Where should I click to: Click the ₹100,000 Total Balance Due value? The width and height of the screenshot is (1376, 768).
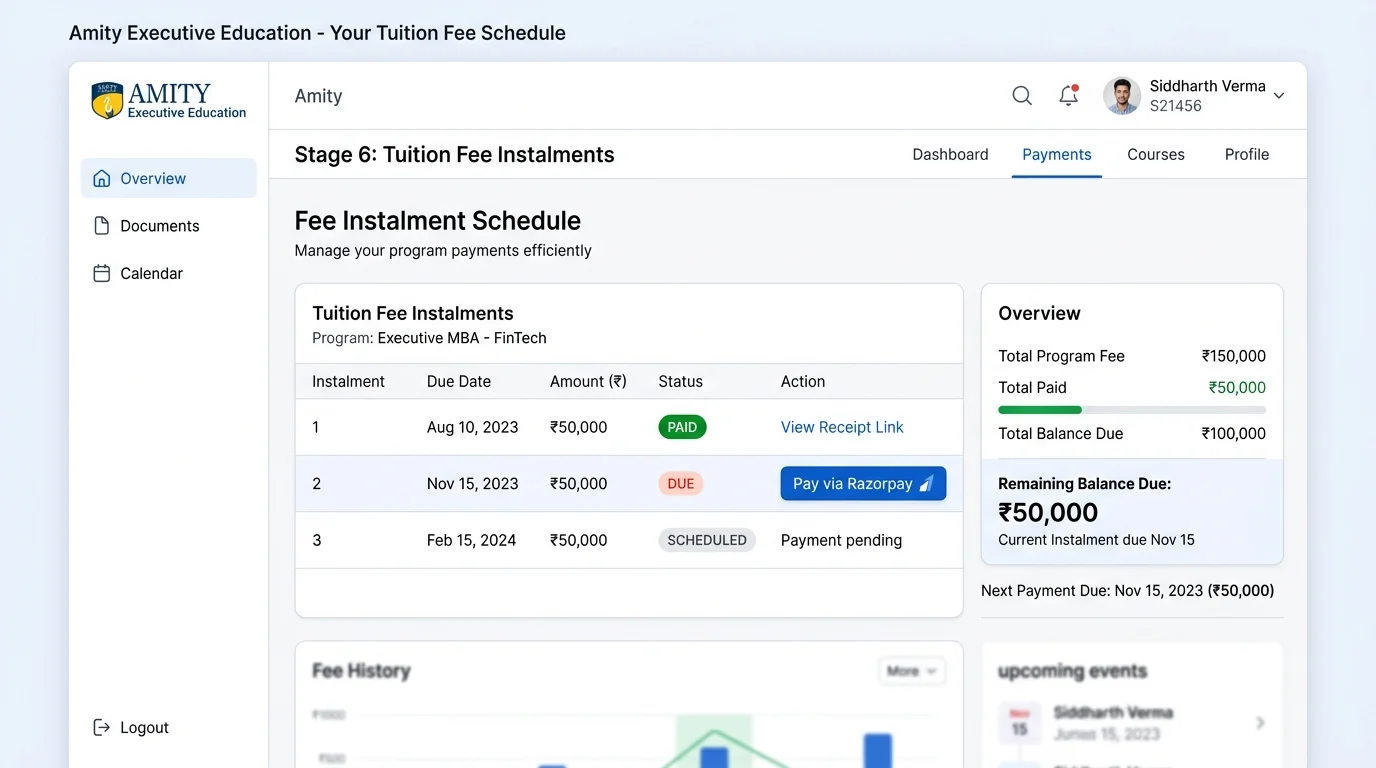[1234, 433]
